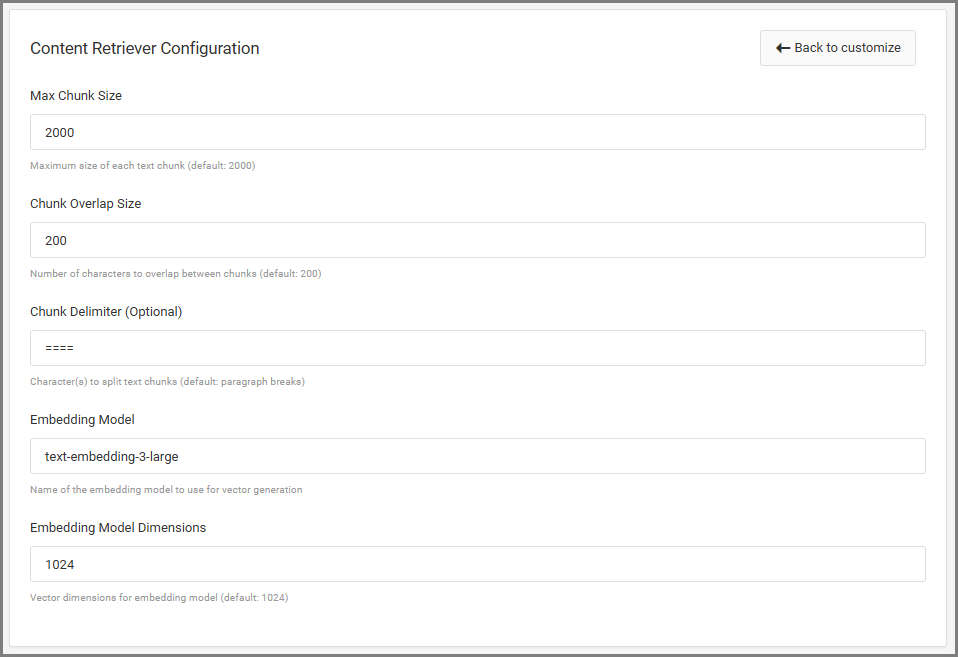
Task: Focus the Max Chunk Size input field
Action: tap(477, 132)
